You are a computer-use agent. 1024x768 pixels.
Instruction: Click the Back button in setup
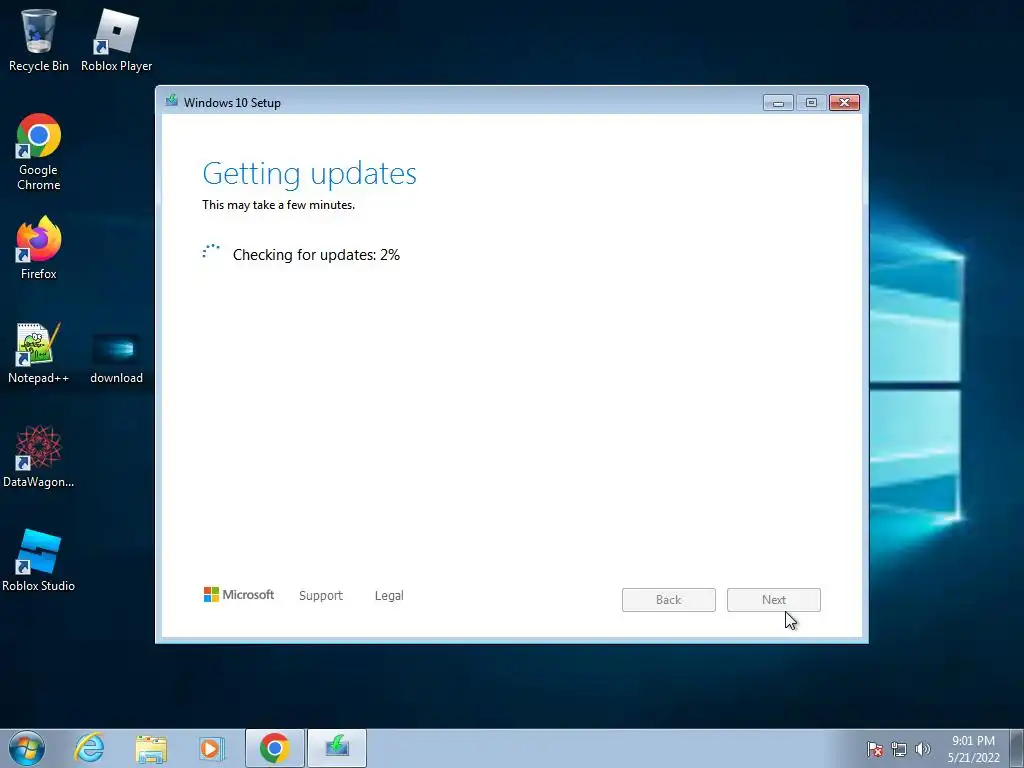click(669, 600)
